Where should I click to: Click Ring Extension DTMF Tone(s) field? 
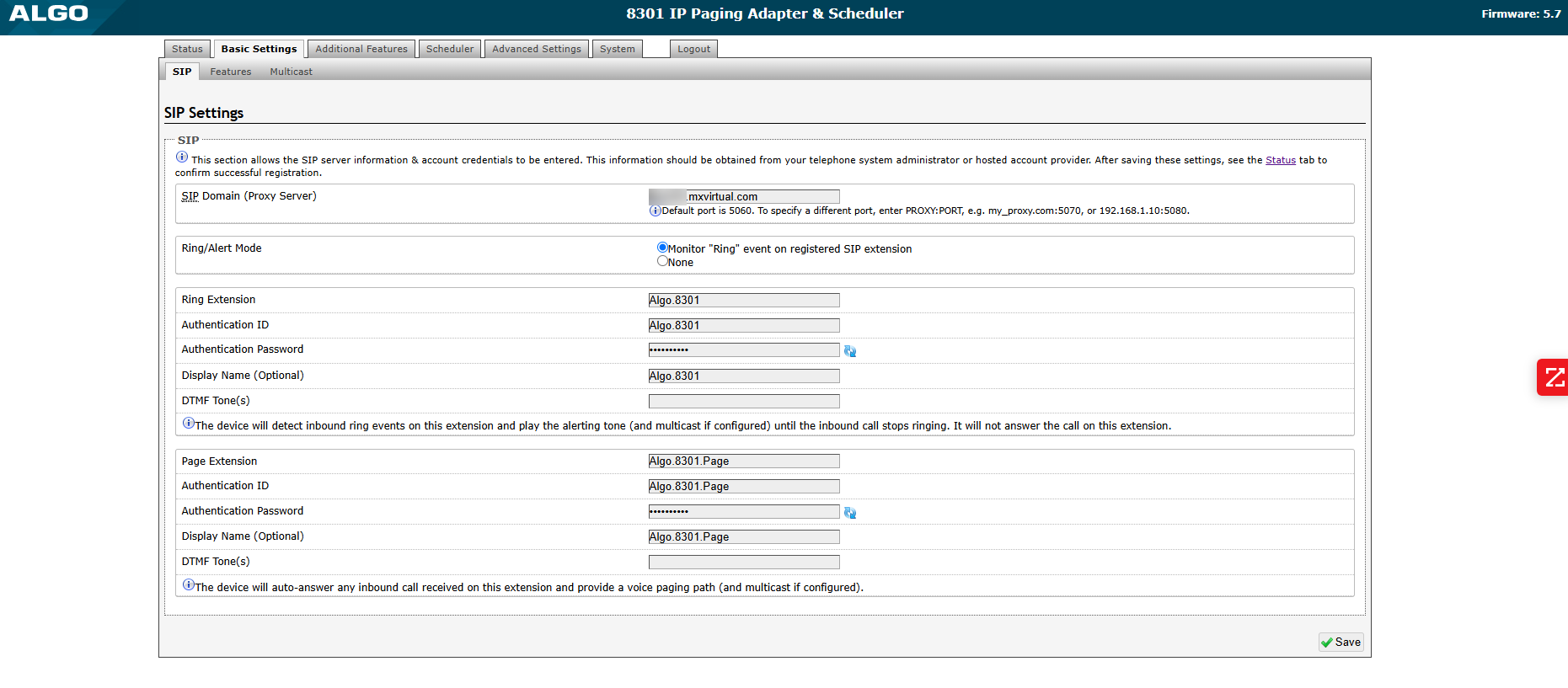pos(744,401)
